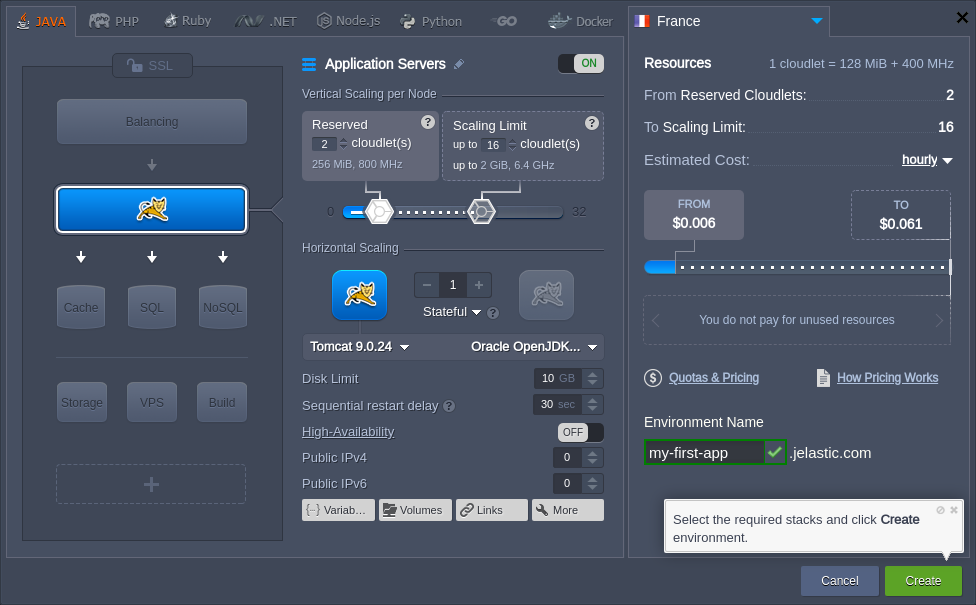
Task: Expand the Oracle OpenJDK engine dropdown
Action: click(x=534, y=347)
